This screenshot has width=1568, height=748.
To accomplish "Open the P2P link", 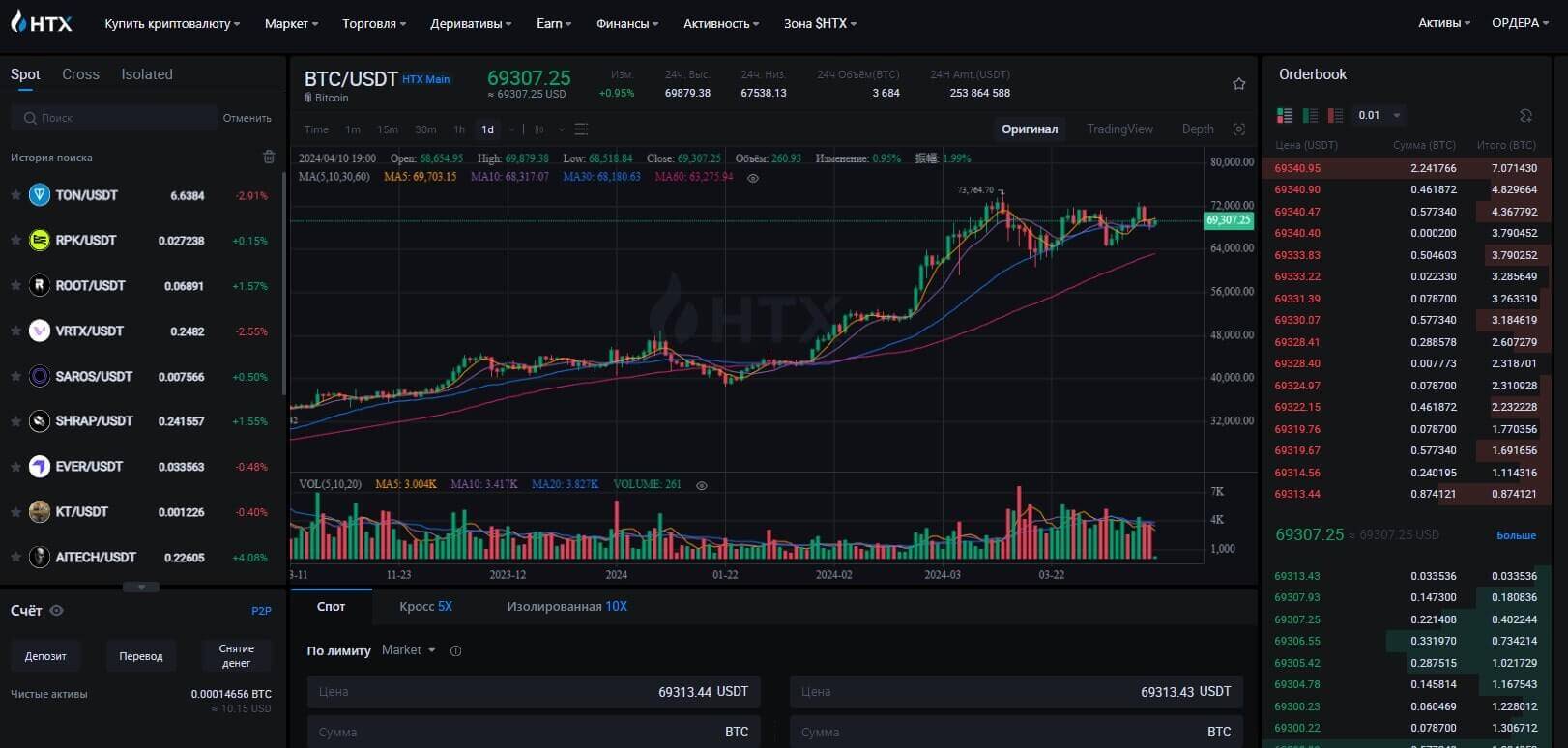I will click(261, 611).
